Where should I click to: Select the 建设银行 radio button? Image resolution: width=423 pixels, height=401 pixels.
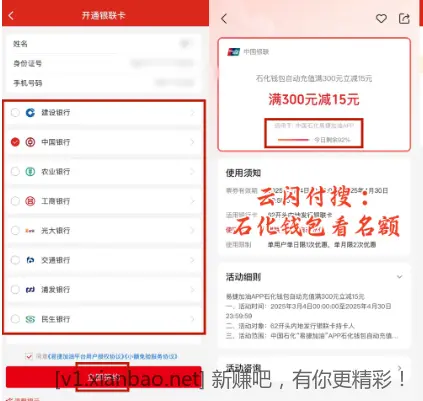click(x=15, y=113)
